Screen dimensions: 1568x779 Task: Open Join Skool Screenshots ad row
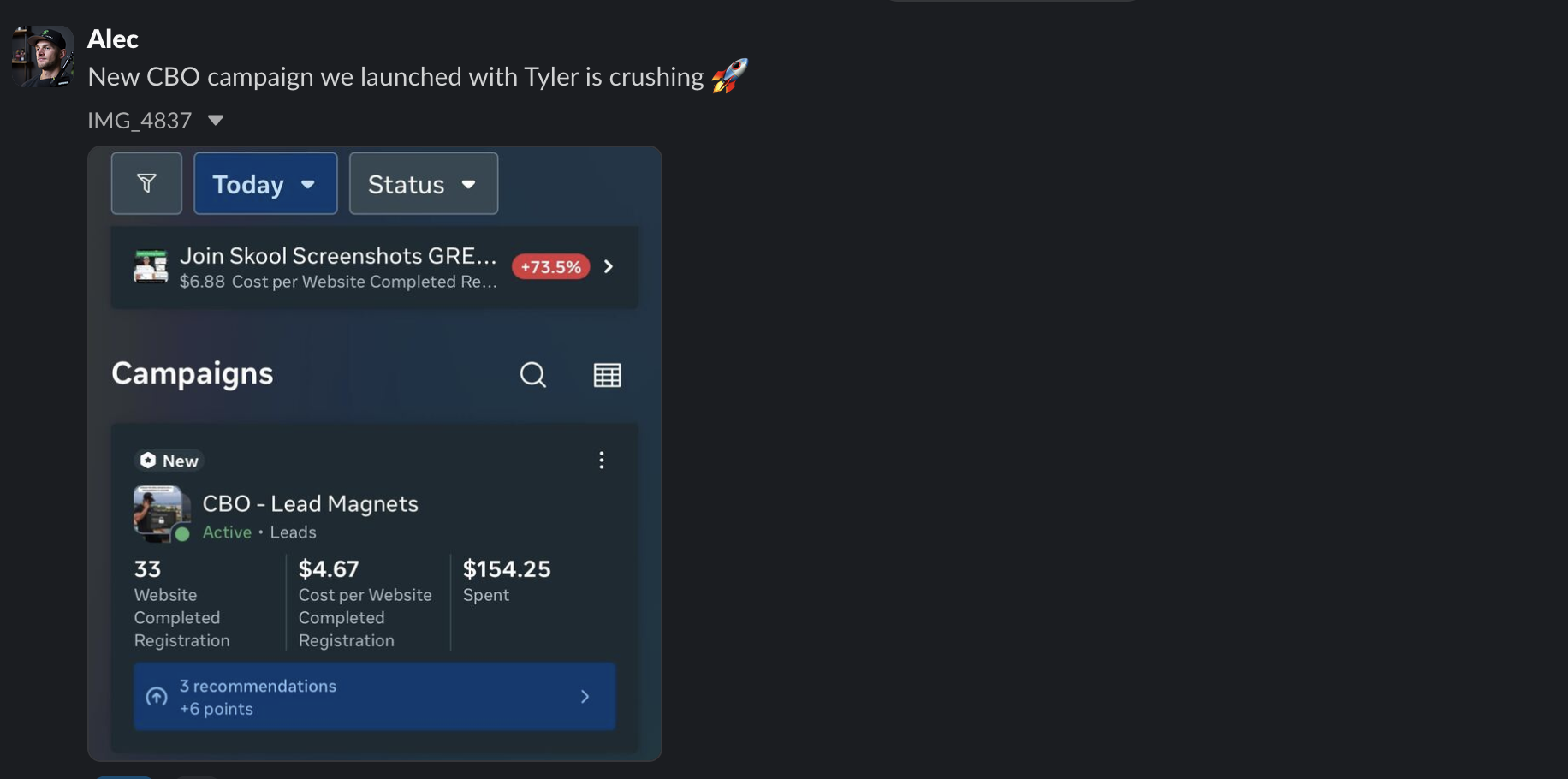point(375,267)
